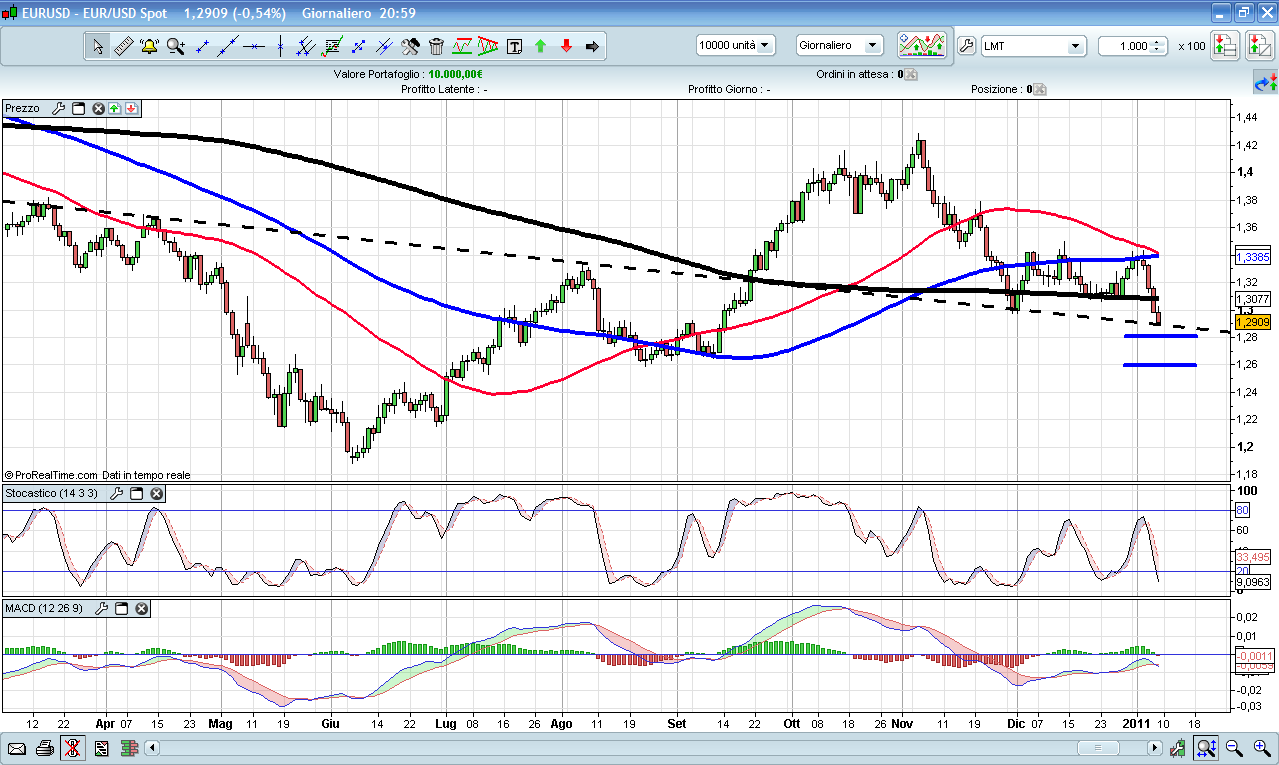
Task: Open the LMT order type dropdown
Action: (x=1033, y=46)
